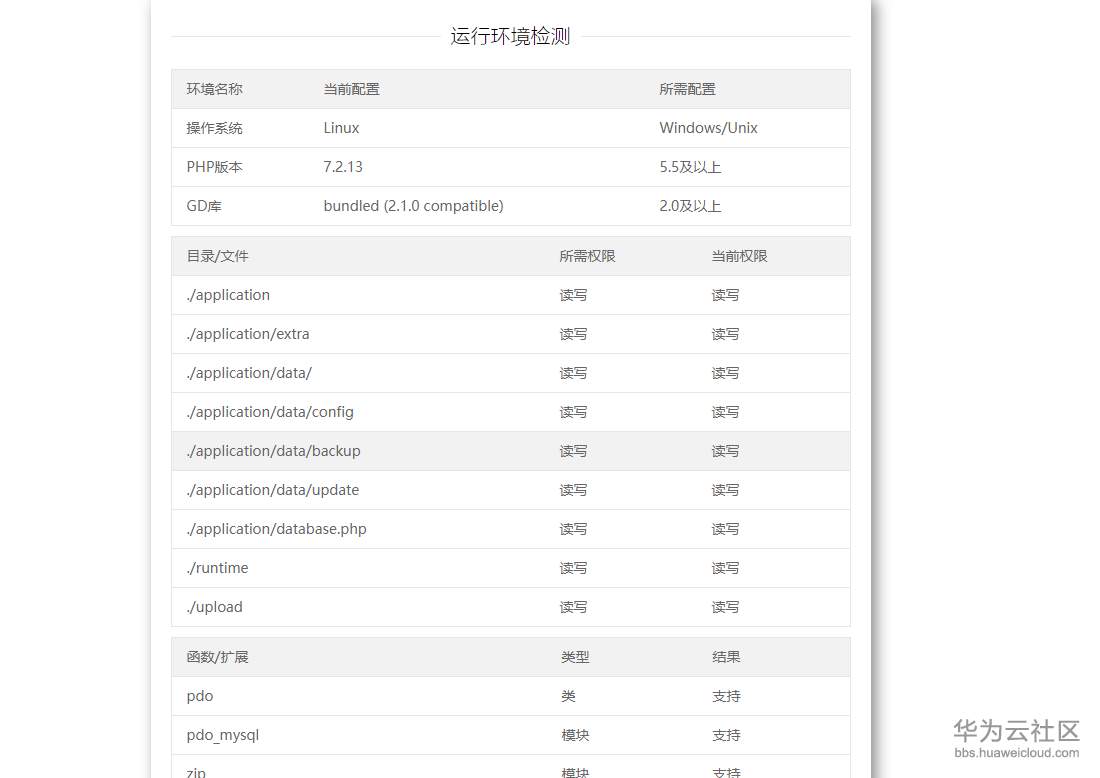The image size is (1100, 778).
Task: Click the 模块 type cell for pdo_mysql
Action: (x=575, y=735)
